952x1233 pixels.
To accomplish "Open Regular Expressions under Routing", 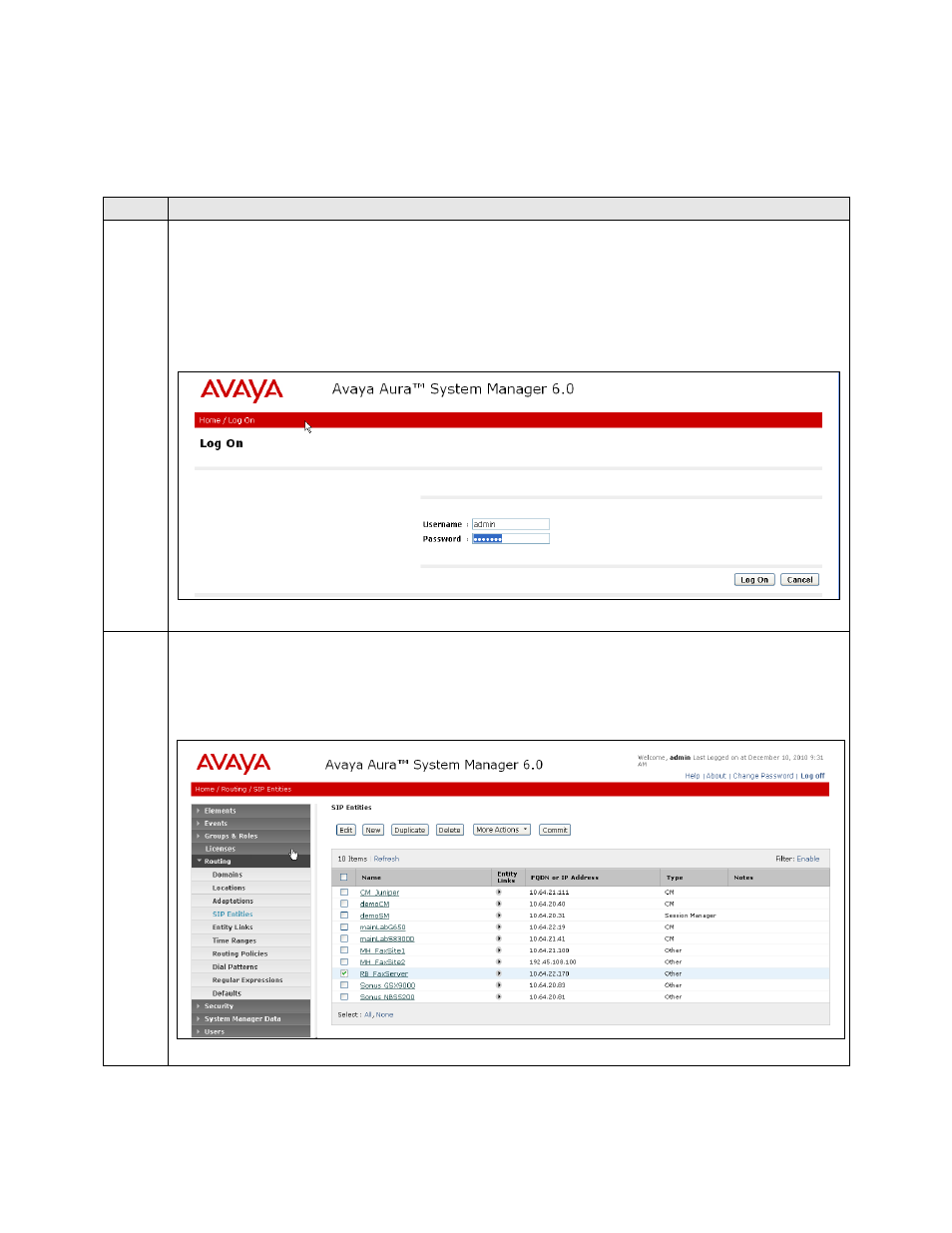I will [x=247, y=980].
